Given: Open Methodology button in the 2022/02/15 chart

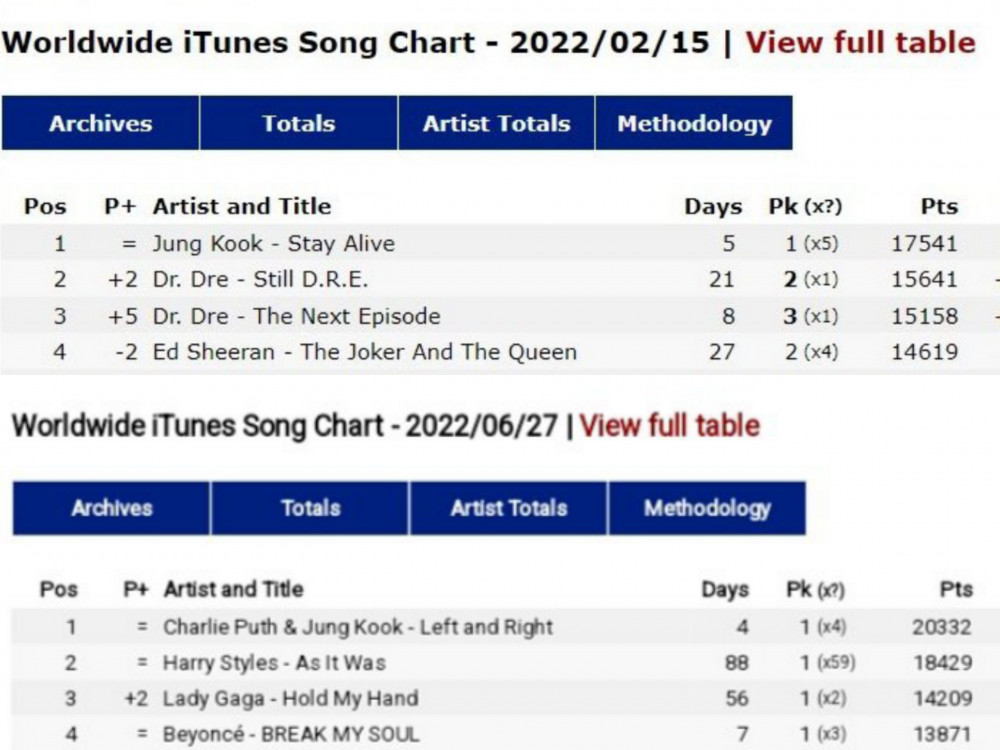Looking at the screenshot, I should [694, 123].
